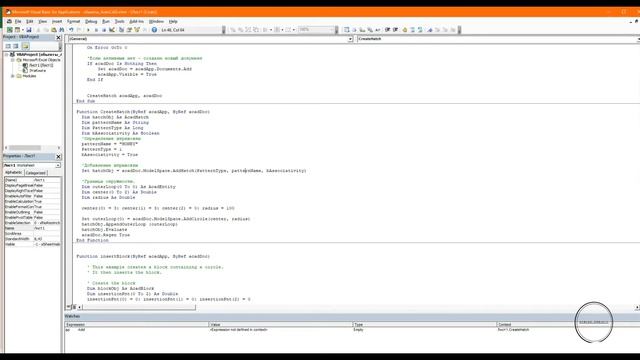This screenshot has width=640, height=360.
Task: Switch to the Alphabetic properties tab
Action: [x=13, y=173]
